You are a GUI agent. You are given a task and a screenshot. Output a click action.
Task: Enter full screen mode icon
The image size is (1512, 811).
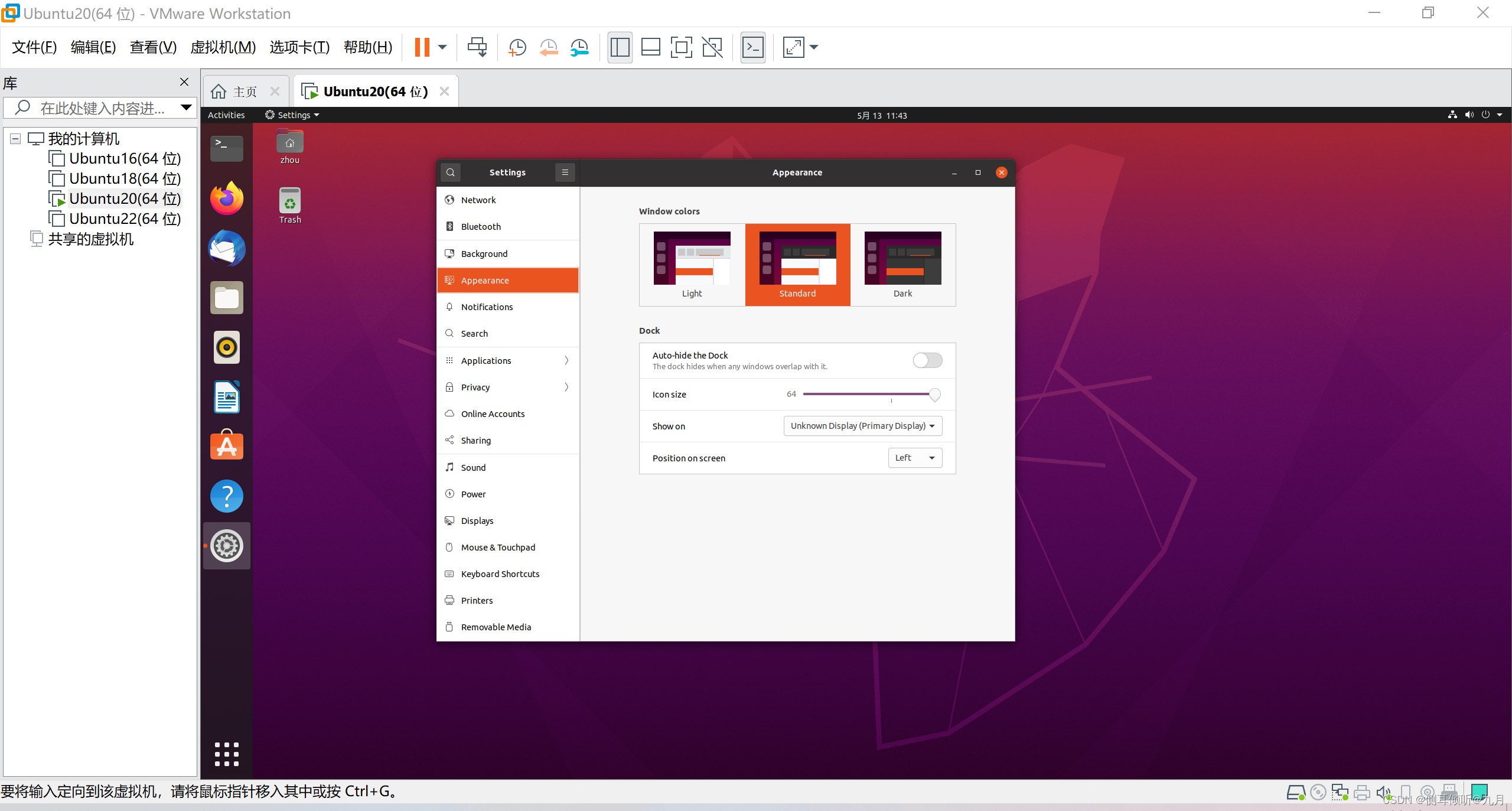(681, 47)
